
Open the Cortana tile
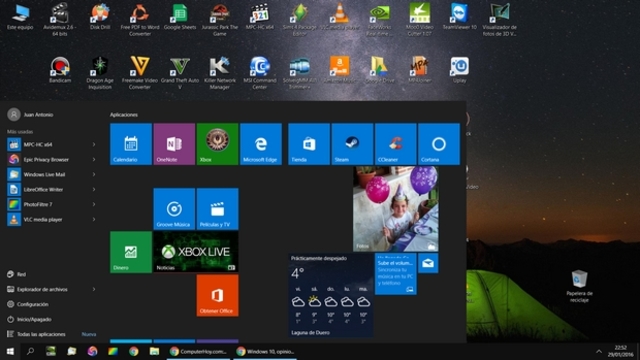pos(439,144)
